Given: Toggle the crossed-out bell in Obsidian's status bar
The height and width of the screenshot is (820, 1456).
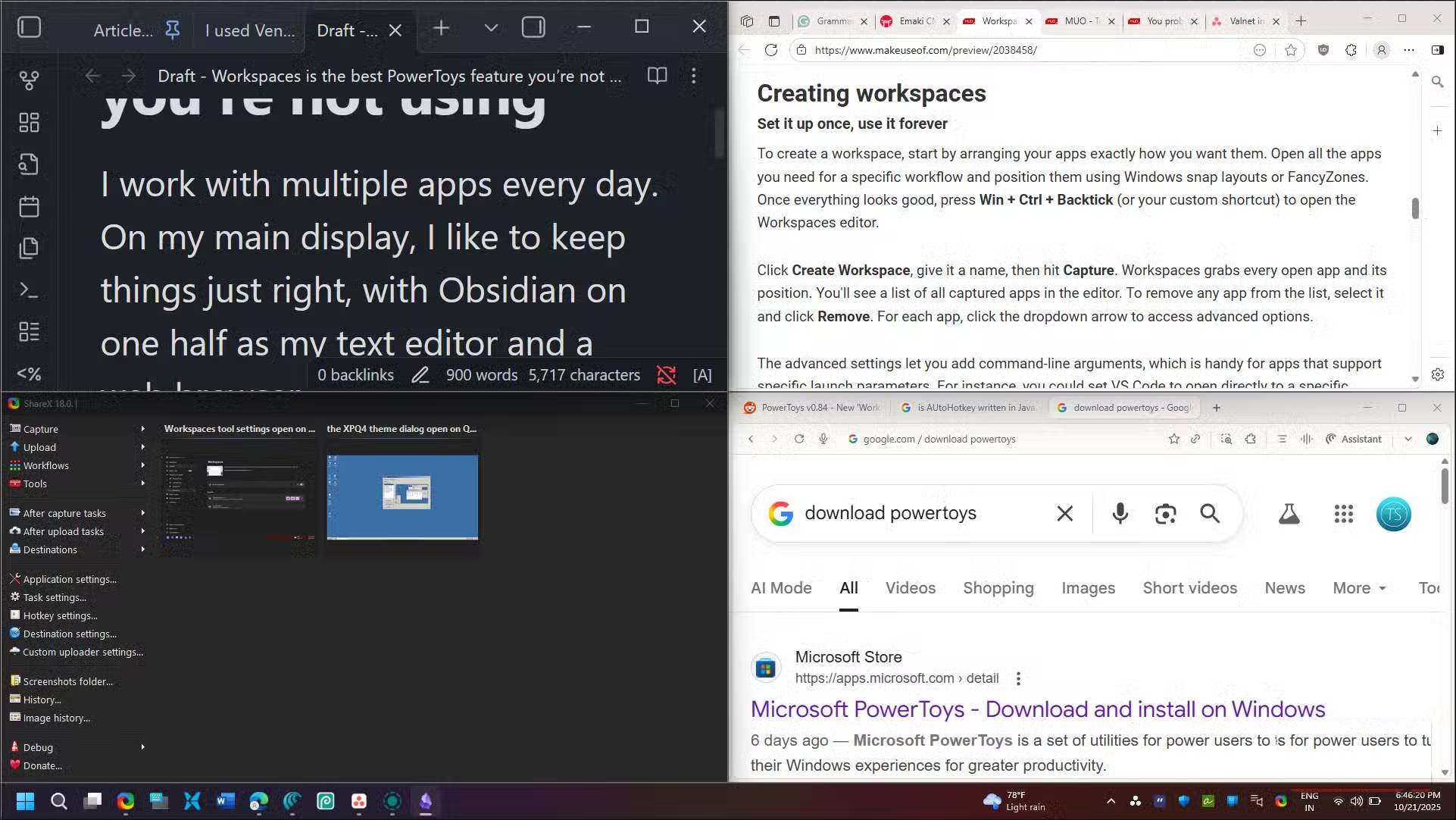Looking at the screenshot, I should (667, 374).
